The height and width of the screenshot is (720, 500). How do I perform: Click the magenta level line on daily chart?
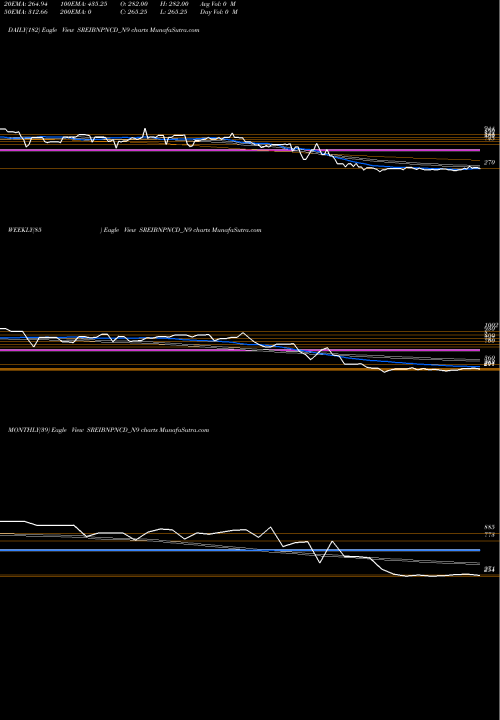point(240,150)
